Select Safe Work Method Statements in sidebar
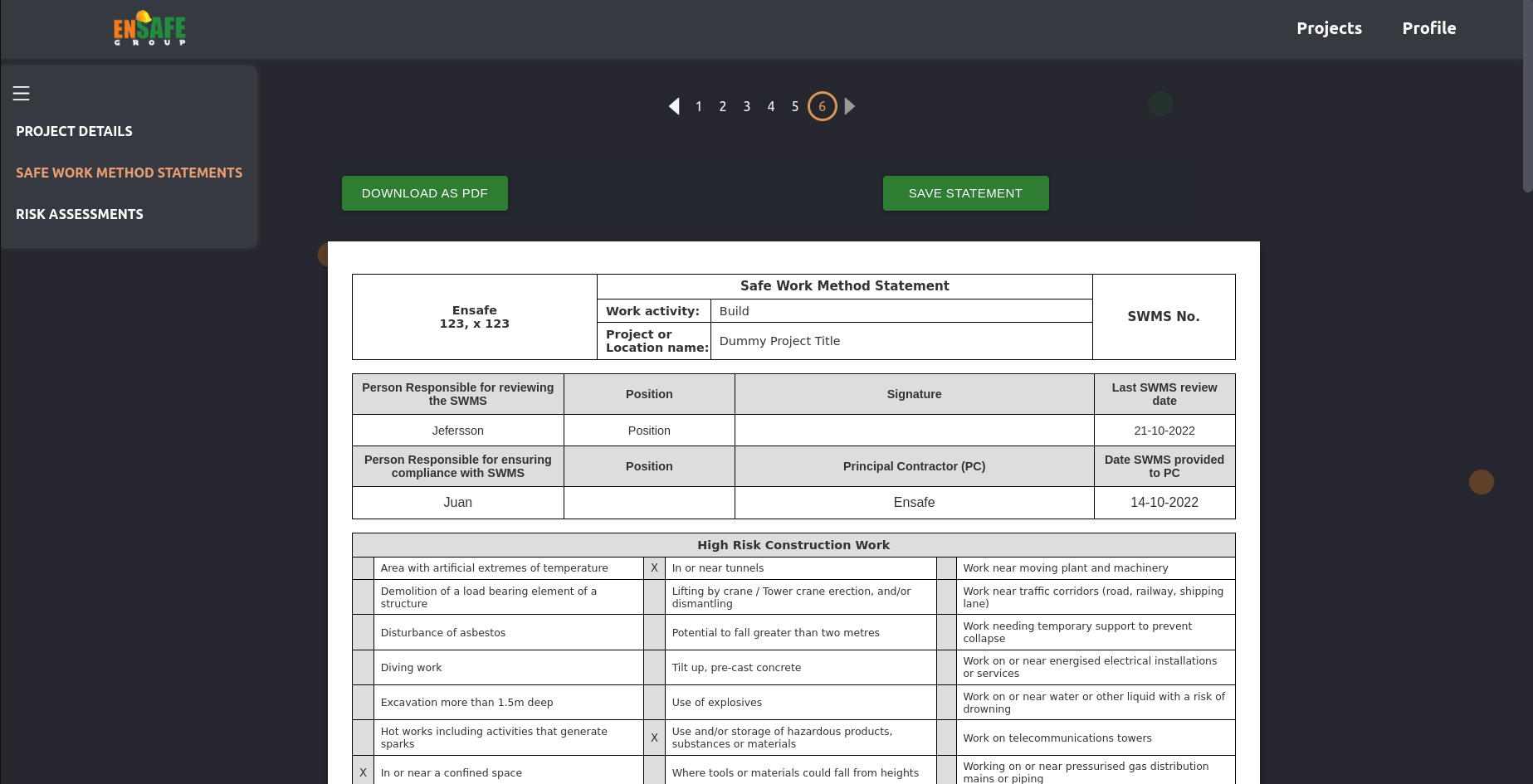 pos(129,173)
